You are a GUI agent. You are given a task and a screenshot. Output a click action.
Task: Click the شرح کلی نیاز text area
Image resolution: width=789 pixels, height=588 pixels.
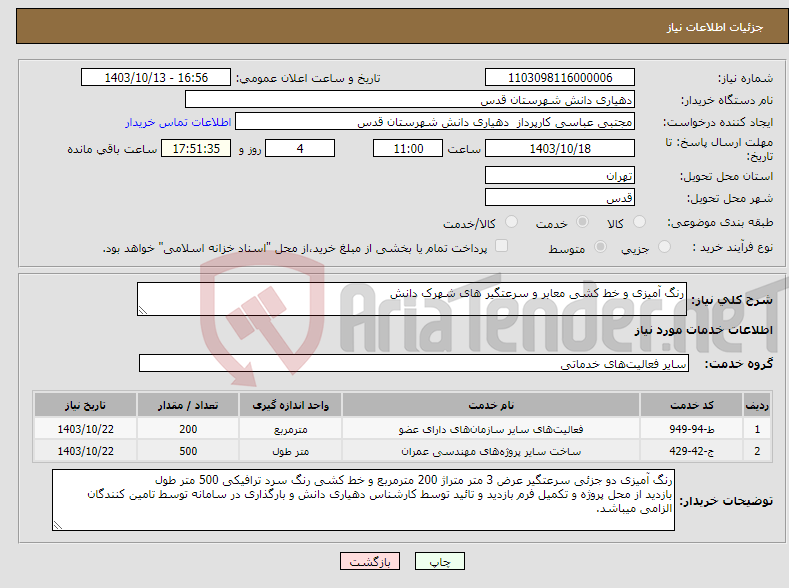(412, 299)
